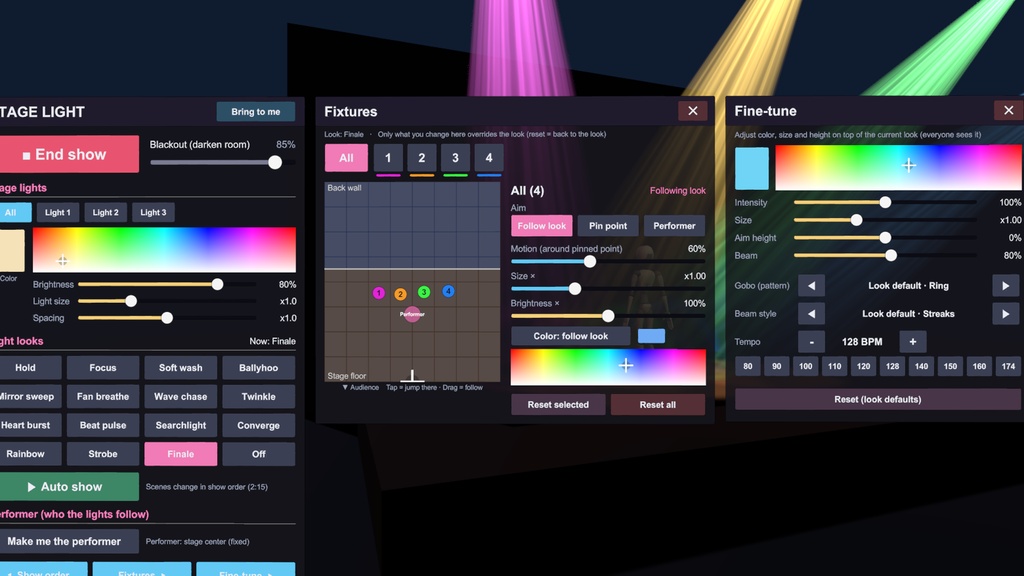Set aim mode to Performer
The width and height of the screenshot is (1024, 576).
[x=674, y=226]
